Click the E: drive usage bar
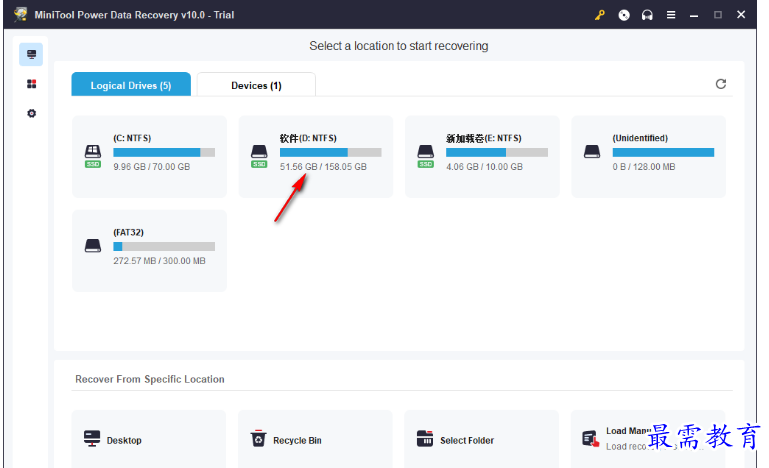This screenshot has height=468, width=769. (x=497, y=153)
